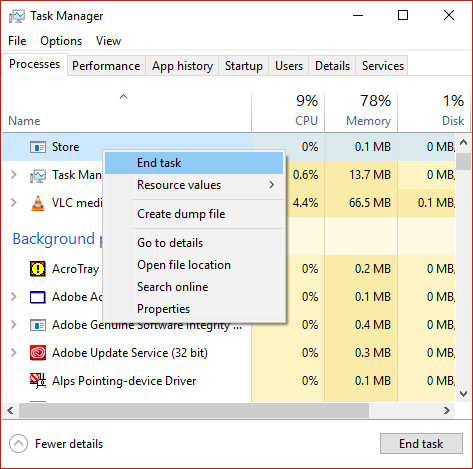This screenshot has height=469, width=473.
Task: Expand the Task Manager process group
Action: coord(14,174)
